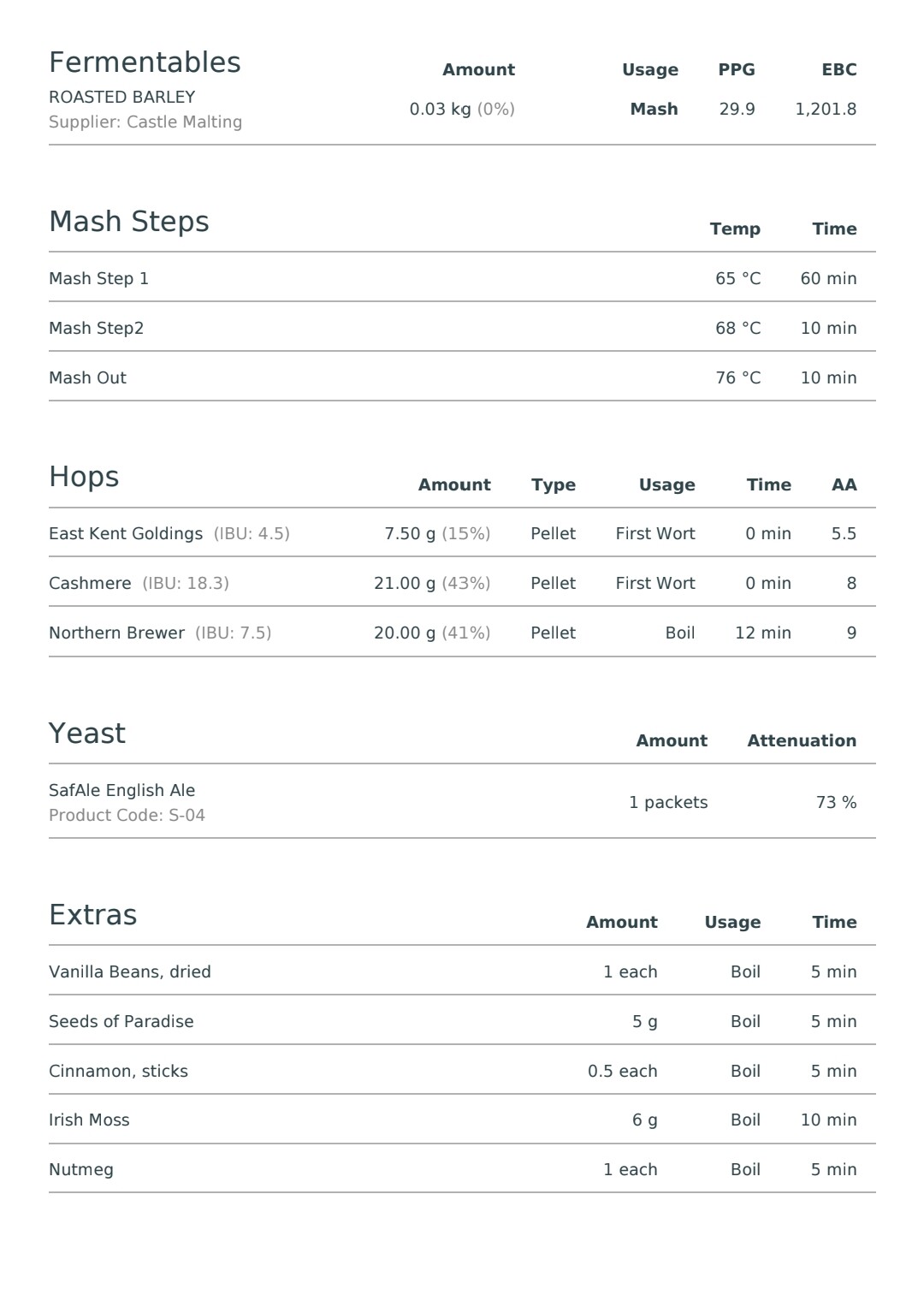Screen dimensions: 924x1307
Task: Select the Mash Step2 row
Action: pyautogui.click(x=462, y=327)
